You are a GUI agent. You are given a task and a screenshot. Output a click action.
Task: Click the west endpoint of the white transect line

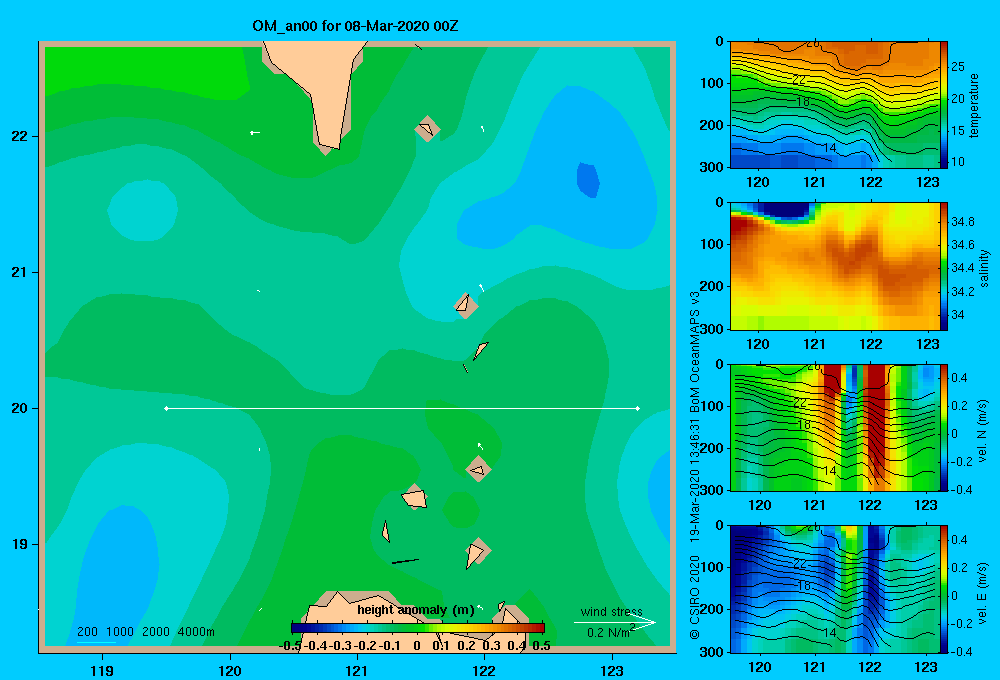[166, 408]
